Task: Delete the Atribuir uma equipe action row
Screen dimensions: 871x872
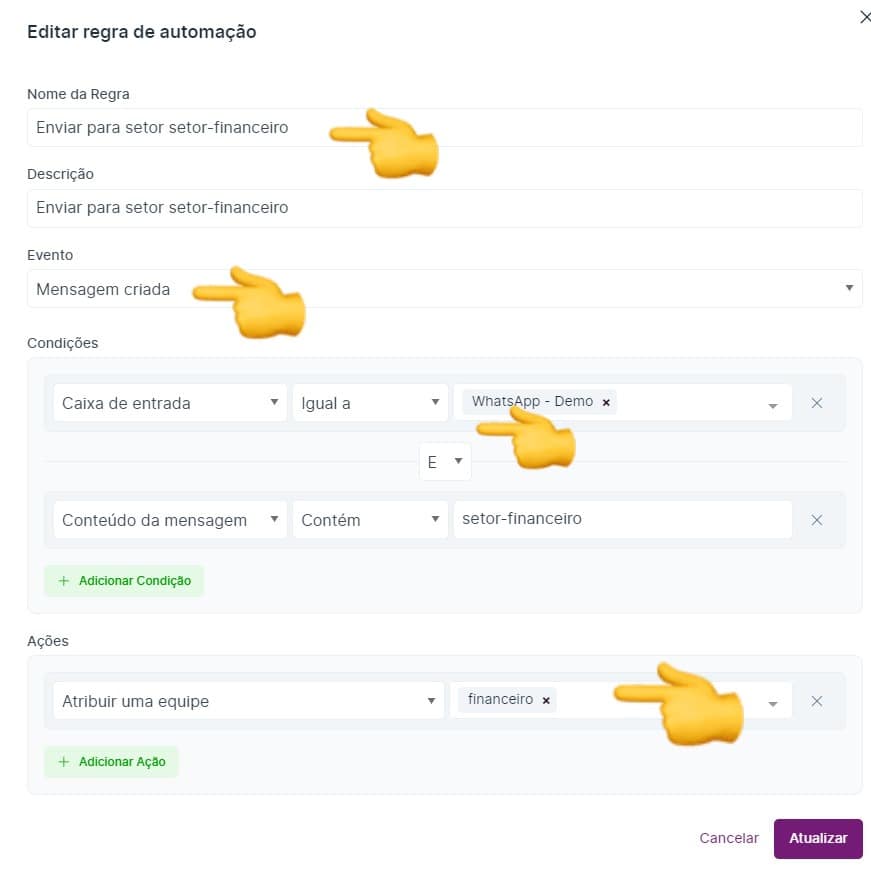Action: (x=817, y=700)
